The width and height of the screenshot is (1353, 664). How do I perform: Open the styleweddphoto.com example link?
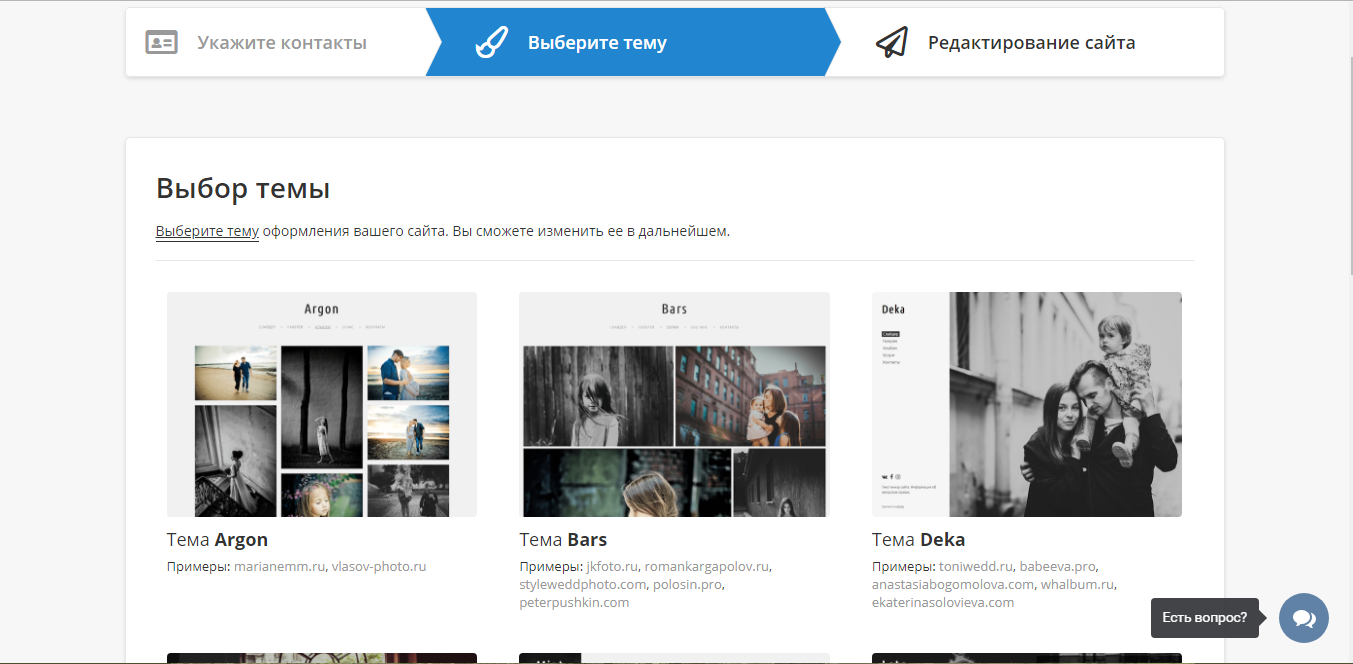click(582, 584)
